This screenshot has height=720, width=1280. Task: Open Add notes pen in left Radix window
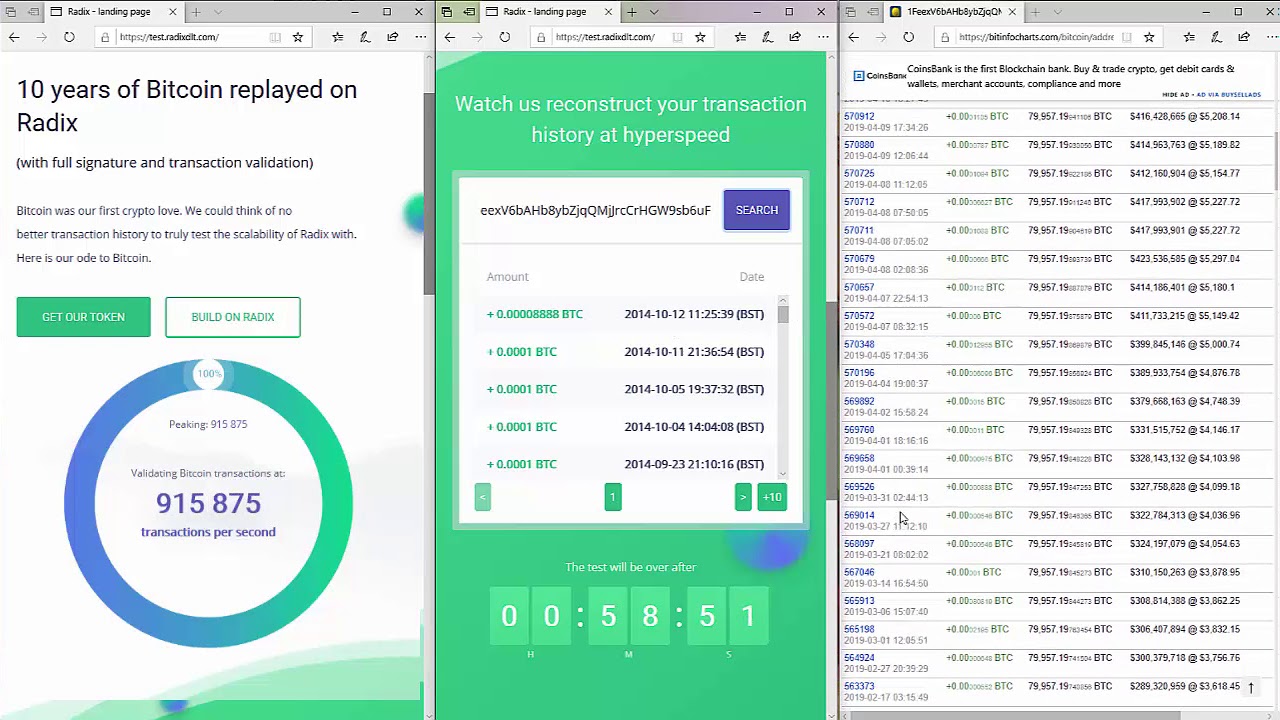coord(365,37)
